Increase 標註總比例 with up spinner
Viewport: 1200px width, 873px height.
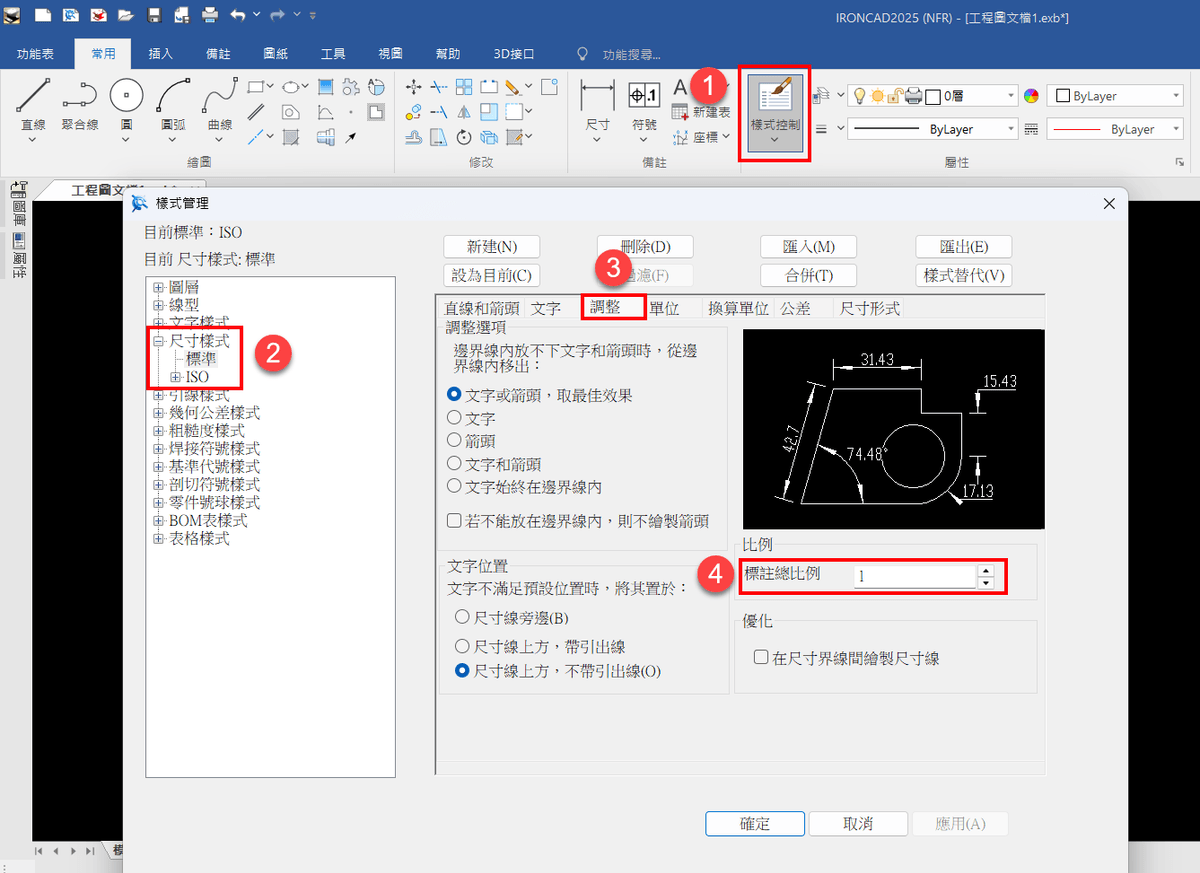click(x=985, y=571)
